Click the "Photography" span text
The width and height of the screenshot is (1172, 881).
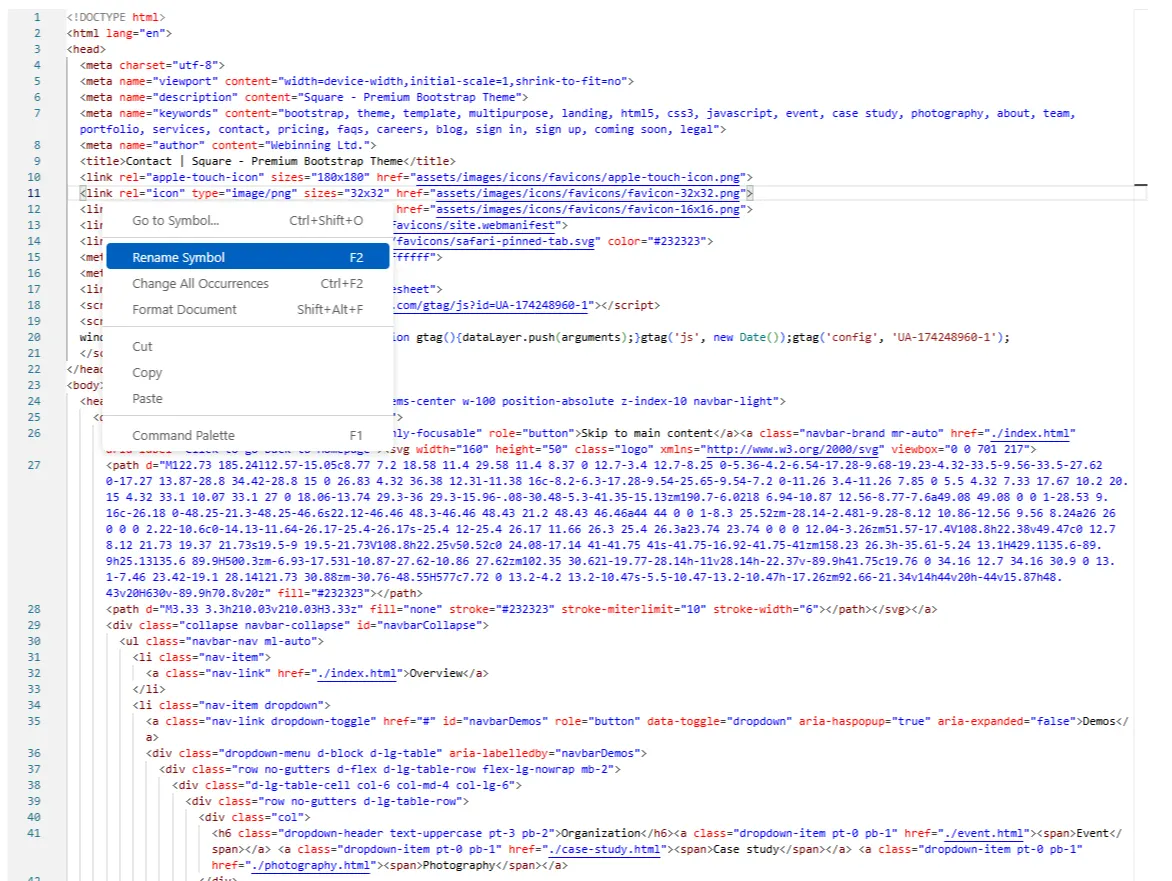pyautogui.click(x=459, y=865)
